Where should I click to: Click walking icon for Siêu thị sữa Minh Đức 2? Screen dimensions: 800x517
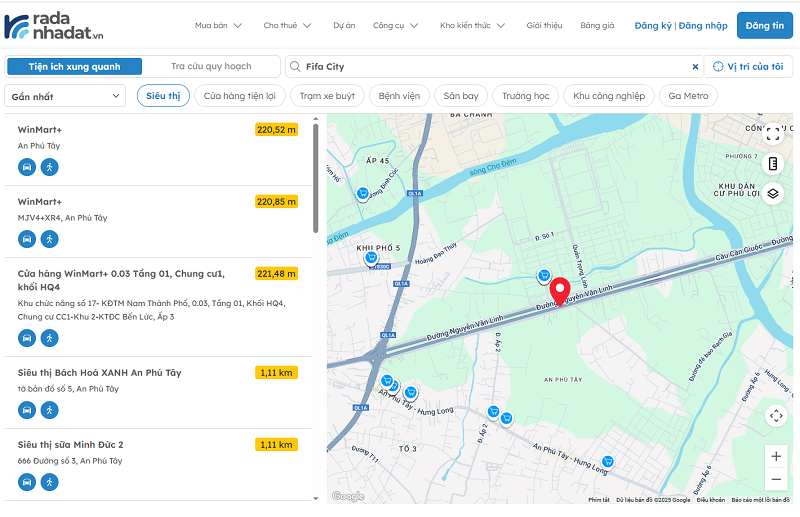pyautogui.click(x=49, y=482)
